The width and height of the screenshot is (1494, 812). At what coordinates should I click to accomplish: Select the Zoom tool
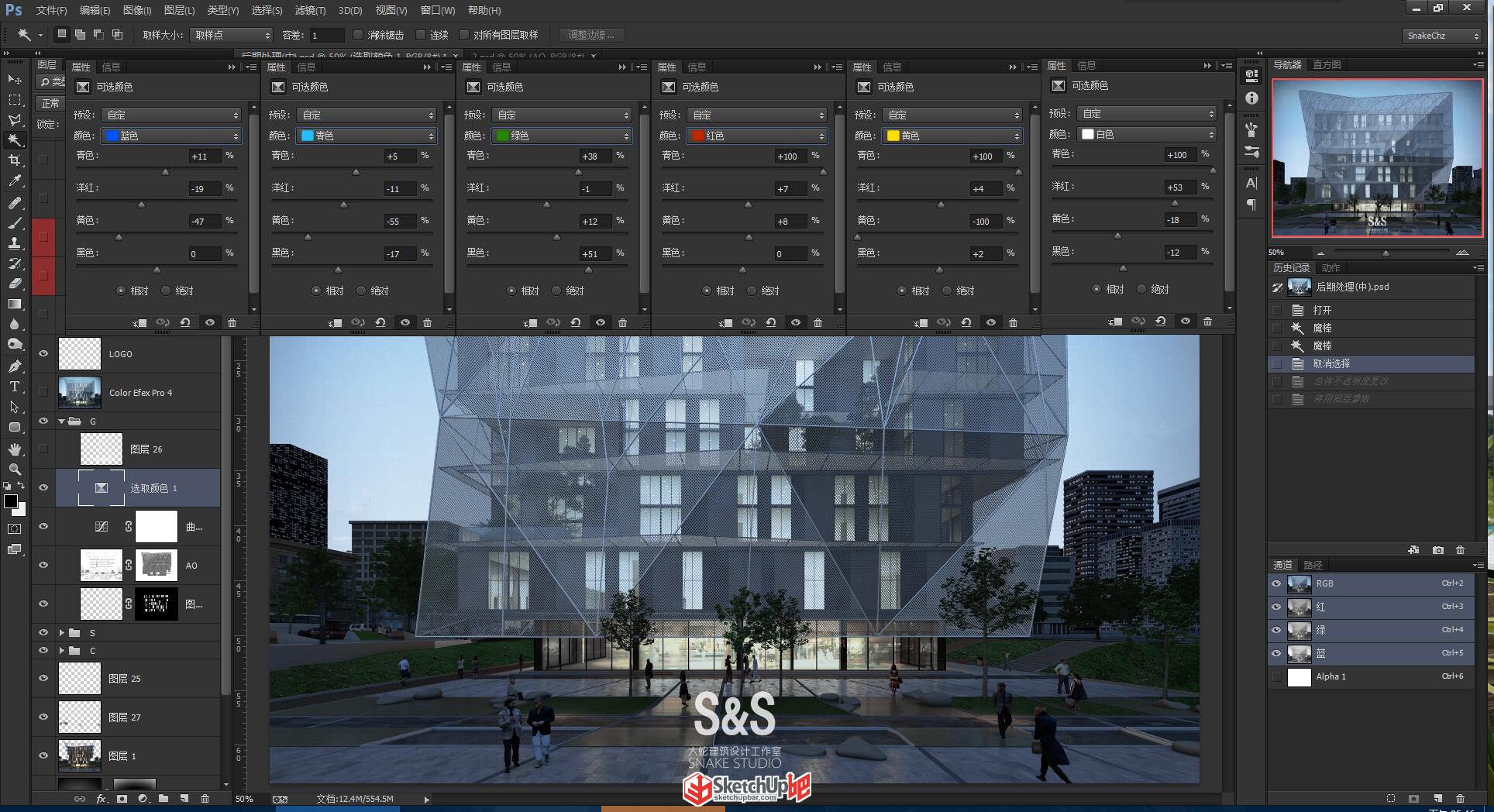click(15, 469)
